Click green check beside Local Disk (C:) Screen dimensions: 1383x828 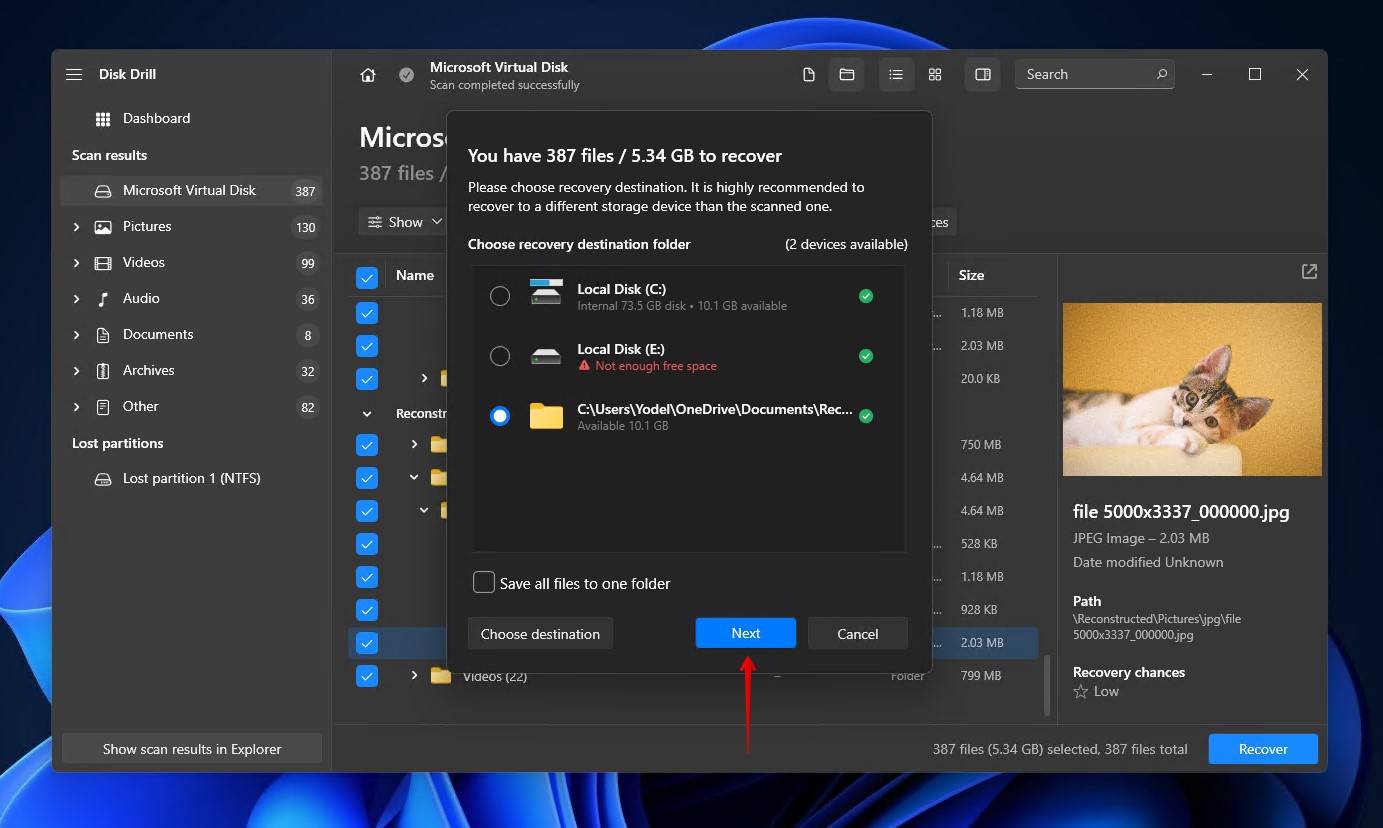click(x=866, y=296)
